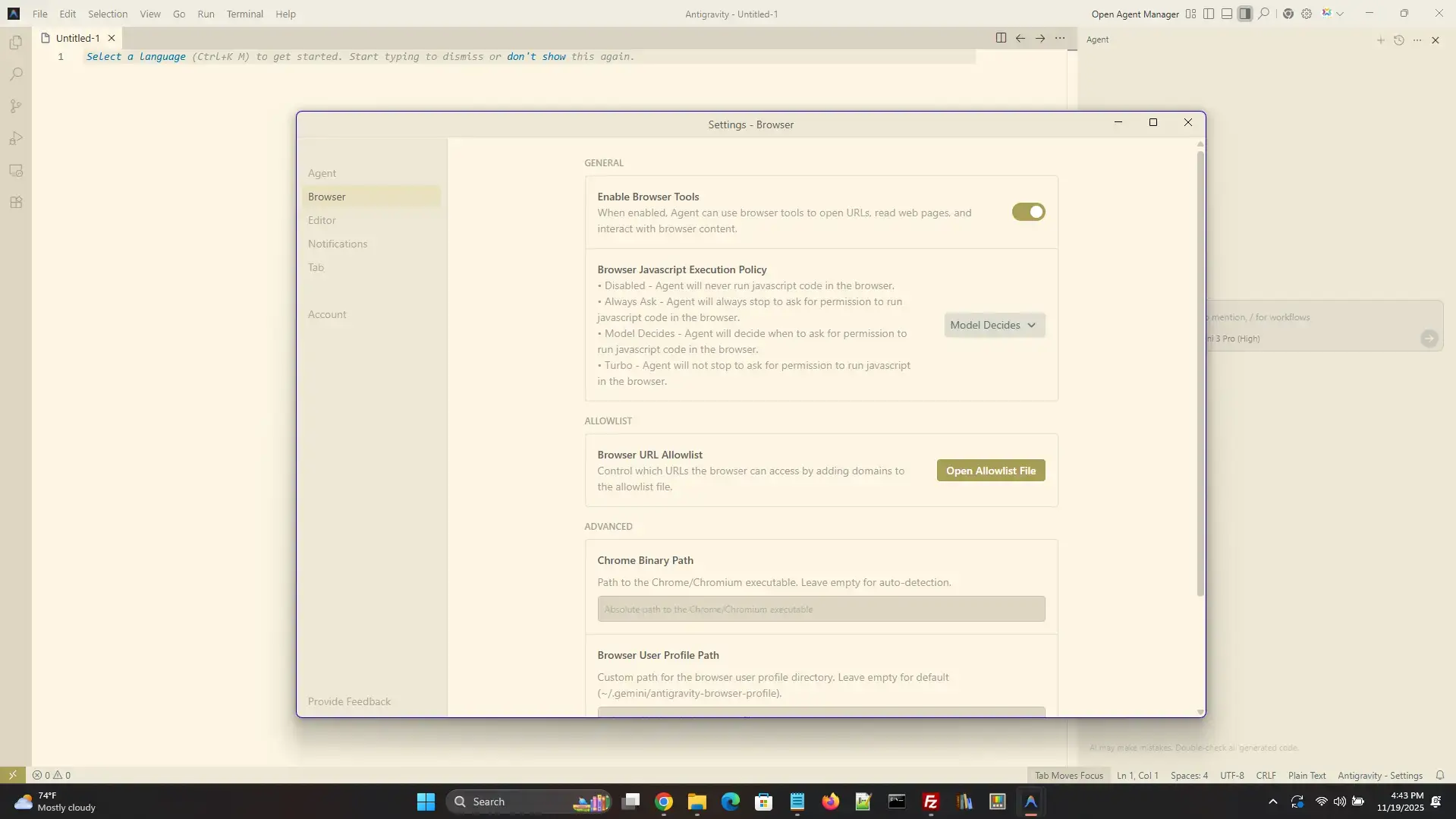The image size is (1456, 819).
Task: Expand the dropdown next to the top-right account icon
Action: (1340, 14)
